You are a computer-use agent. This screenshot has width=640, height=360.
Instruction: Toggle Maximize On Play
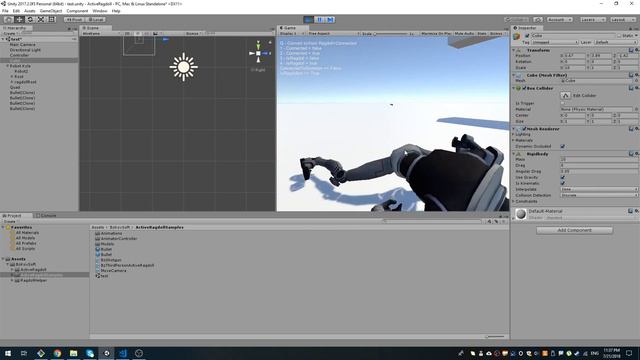[436, 33]
